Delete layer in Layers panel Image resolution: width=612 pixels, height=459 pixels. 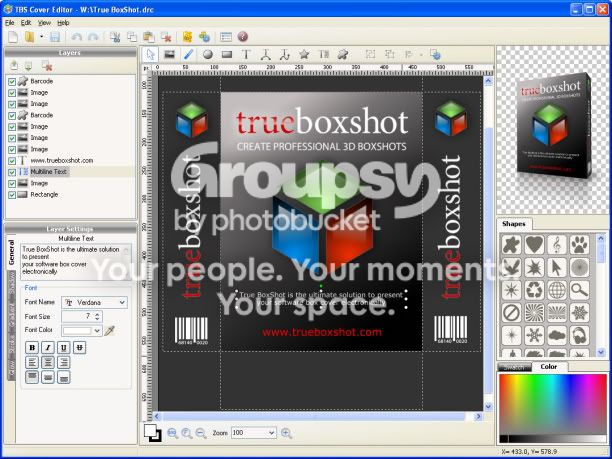click(47, 66)
